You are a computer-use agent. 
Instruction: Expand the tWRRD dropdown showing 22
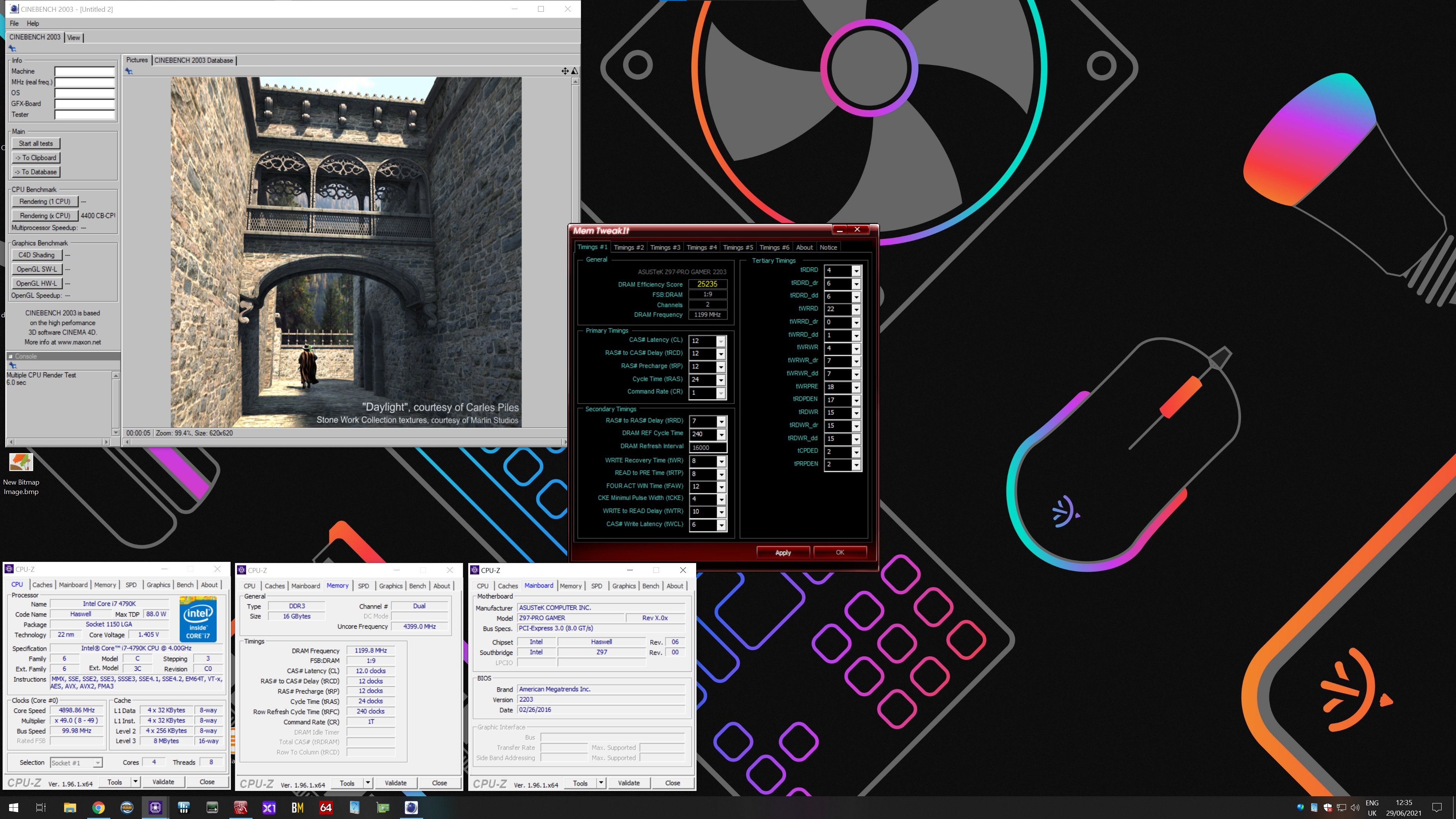856,309
